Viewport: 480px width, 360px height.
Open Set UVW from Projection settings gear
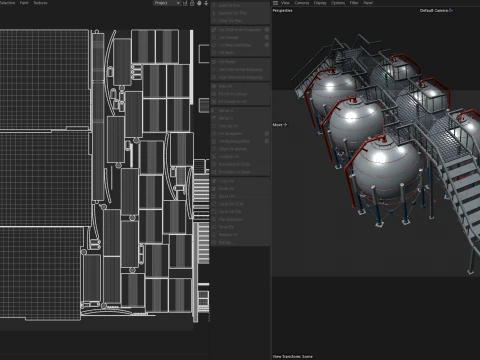[x=267, y=30]
